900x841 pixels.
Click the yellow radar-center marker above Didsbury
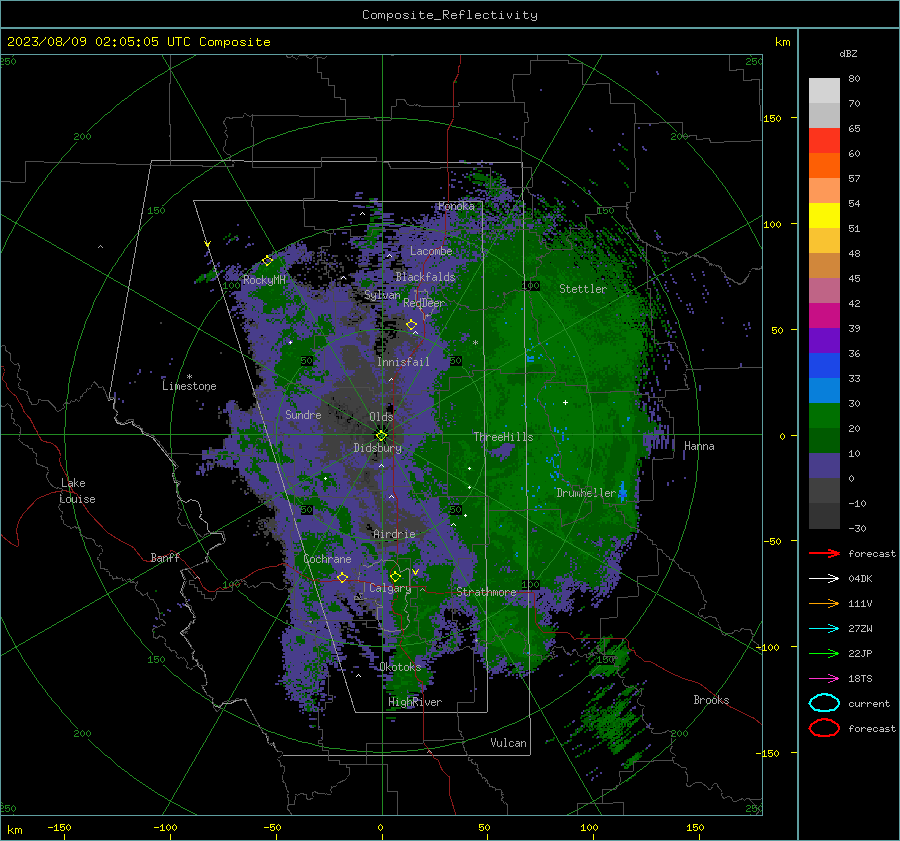[381, 435]
